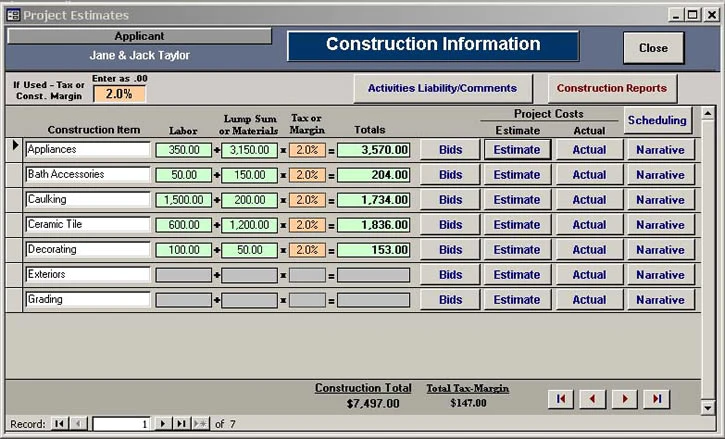Click last-record button in Record navigator bar
Viewport: 725px width, 439px height.
point(181,424)
